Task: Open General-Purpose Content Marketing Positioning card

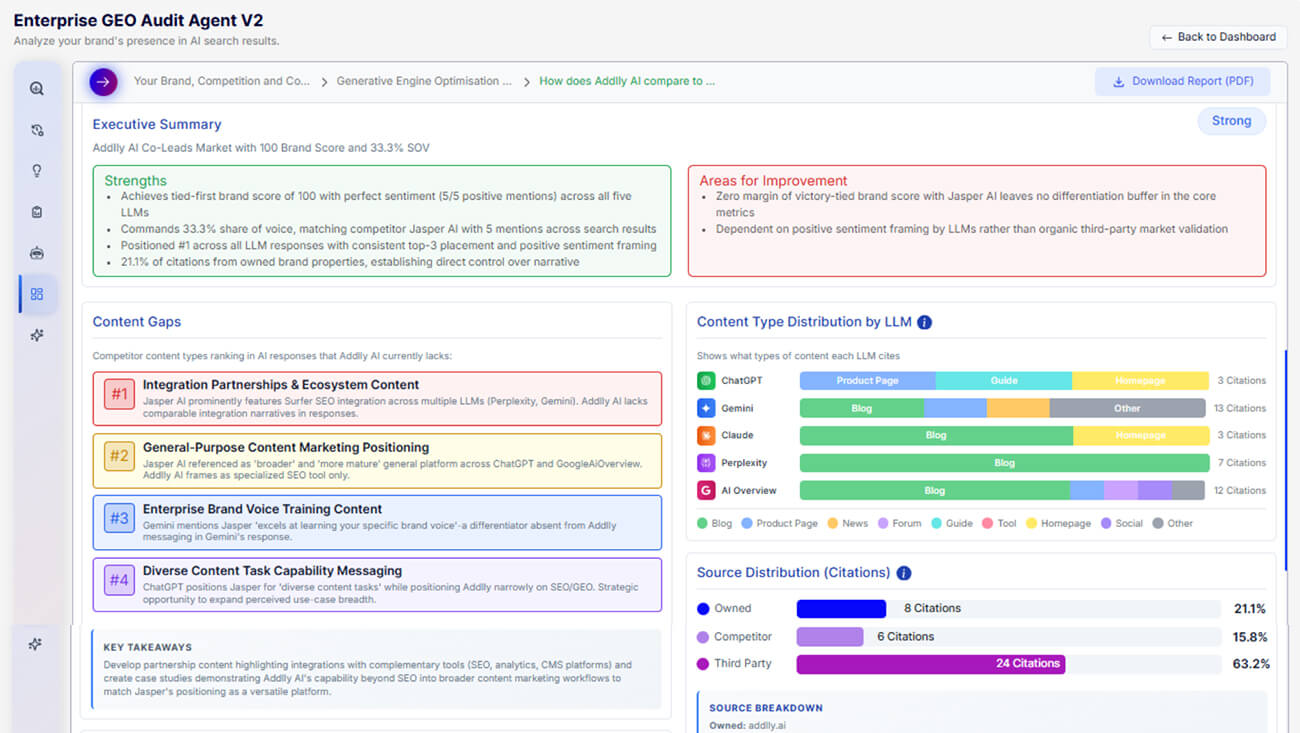Action: tap(377, 461)
